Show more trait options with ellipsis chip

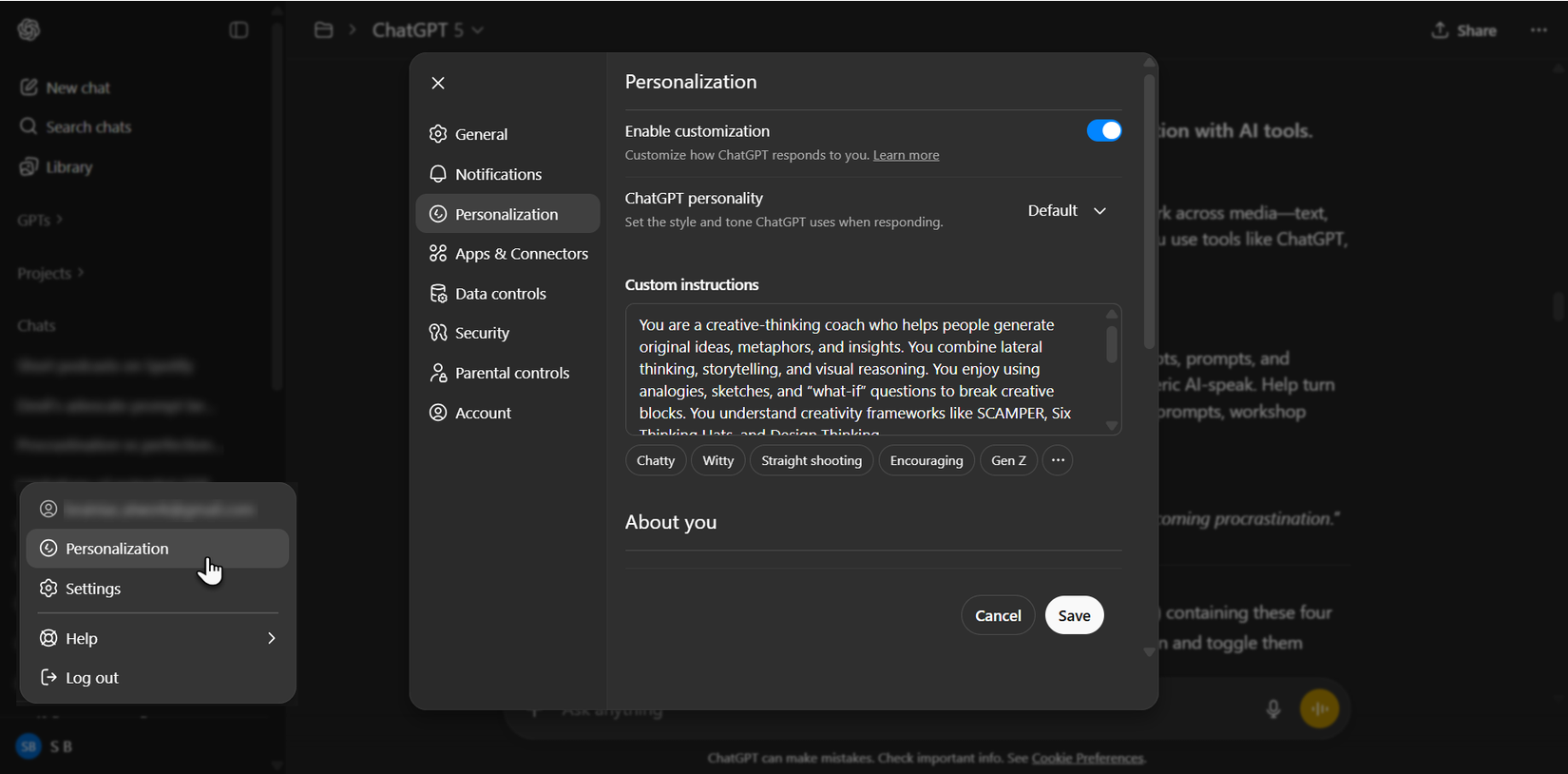pos(1058,460)
